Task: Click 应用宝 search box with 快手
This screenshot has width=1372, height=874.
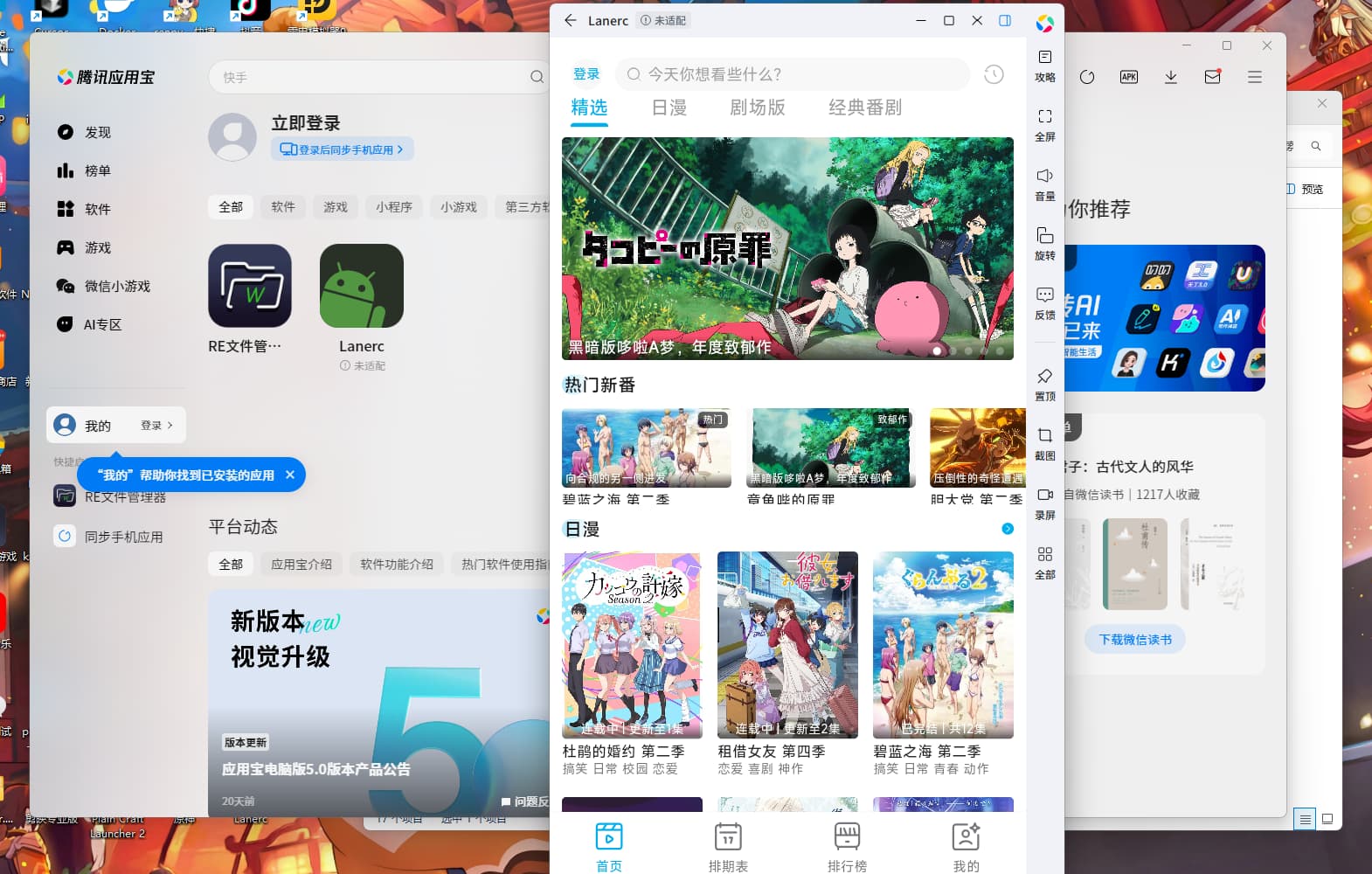Action: [378, 77]
